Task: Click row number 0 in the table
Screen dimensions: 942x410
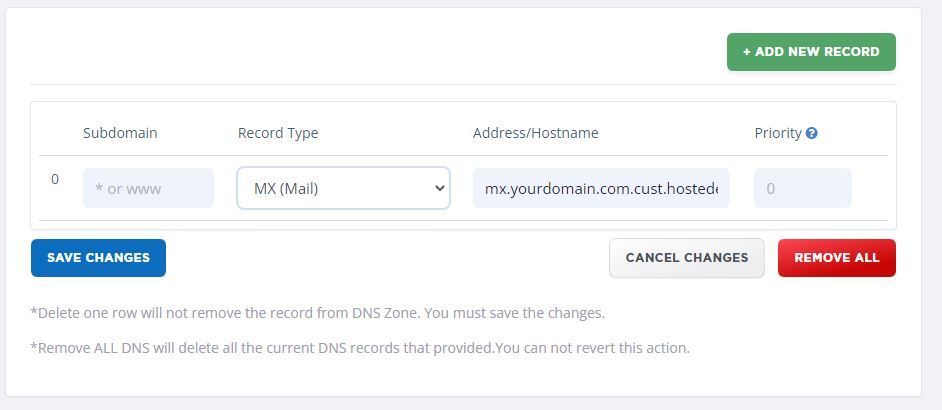Action: [55, 180]
